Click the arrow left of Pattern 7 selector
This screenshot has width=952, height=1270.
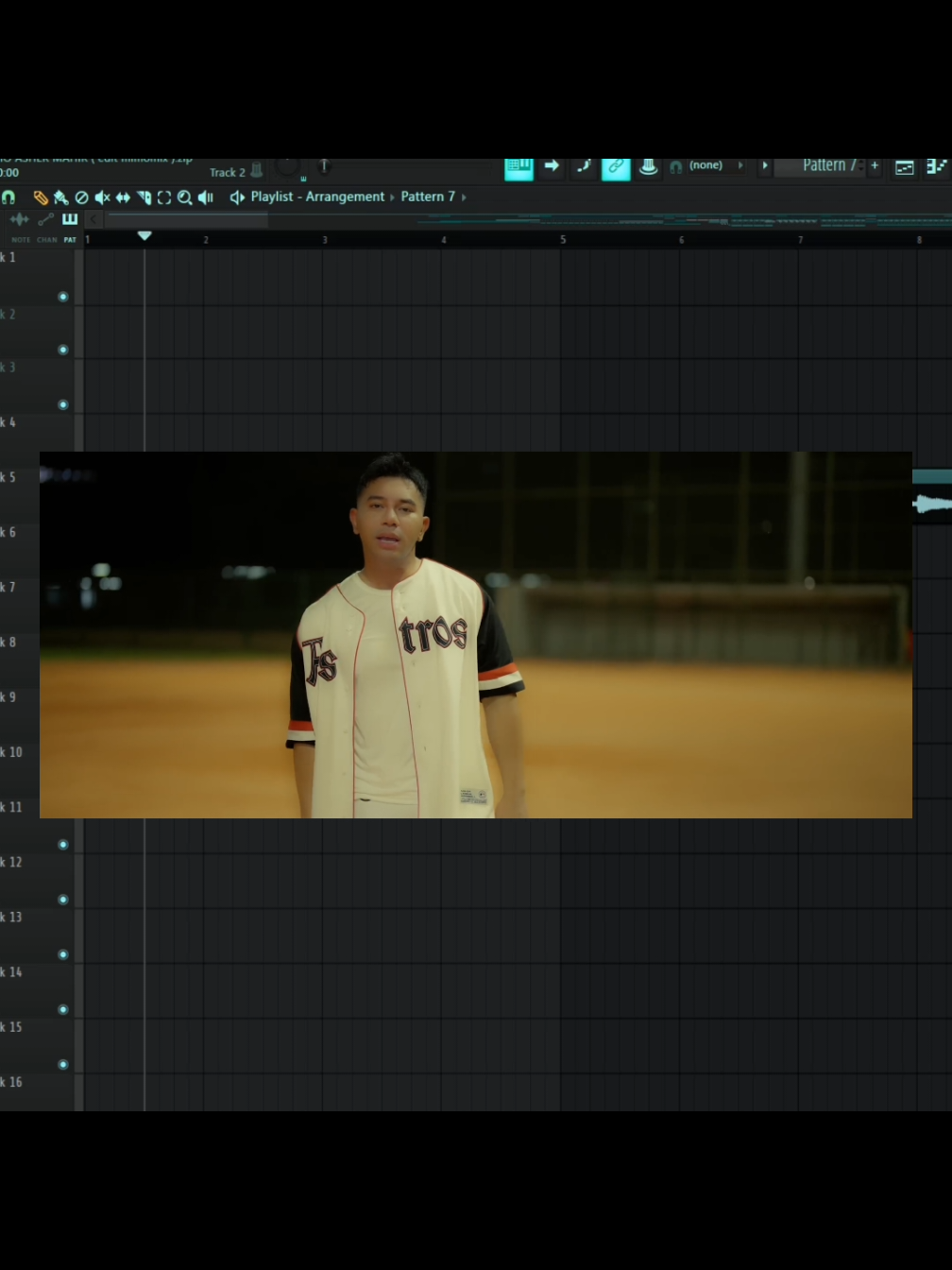pyautogui.click(x=765, y=165)
